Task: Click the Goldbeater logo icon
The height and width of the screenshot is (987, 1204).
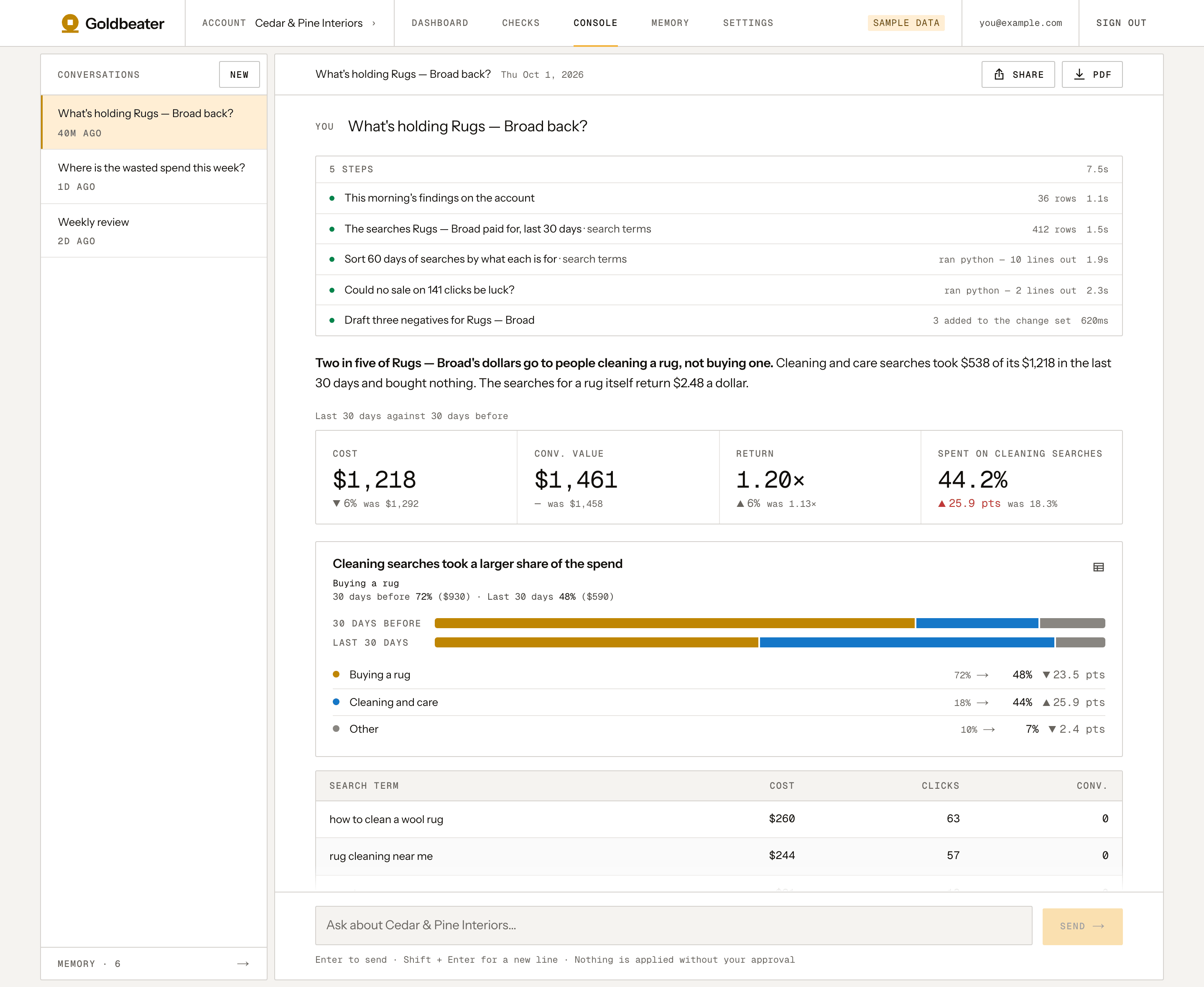Action: 70,23
